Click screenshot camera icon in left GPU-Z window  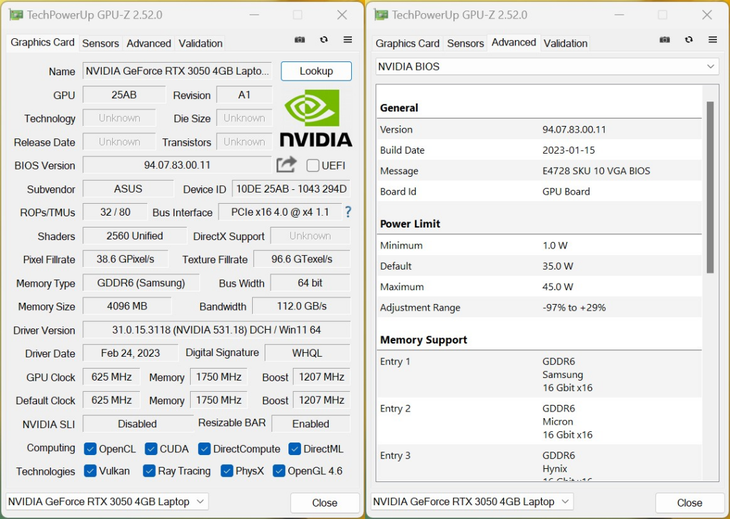click(300, 40)
